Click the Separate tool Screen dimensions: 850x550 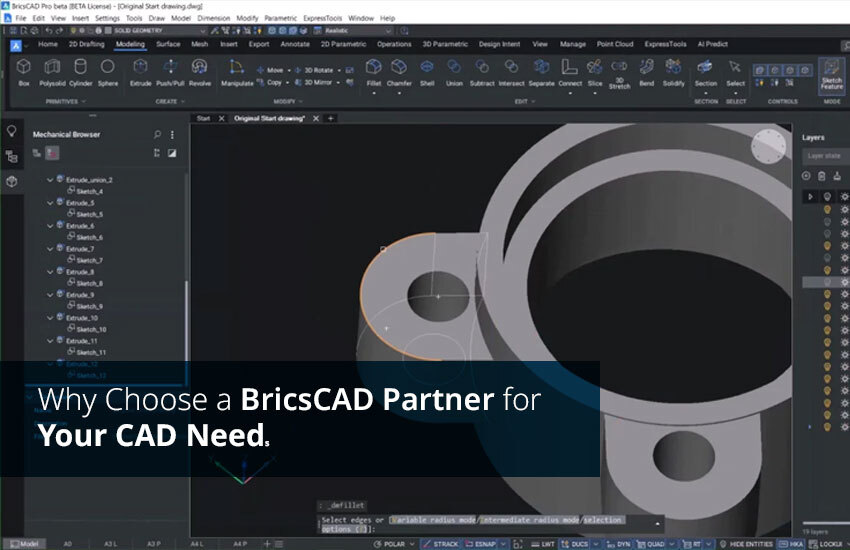tap(542, 72)
